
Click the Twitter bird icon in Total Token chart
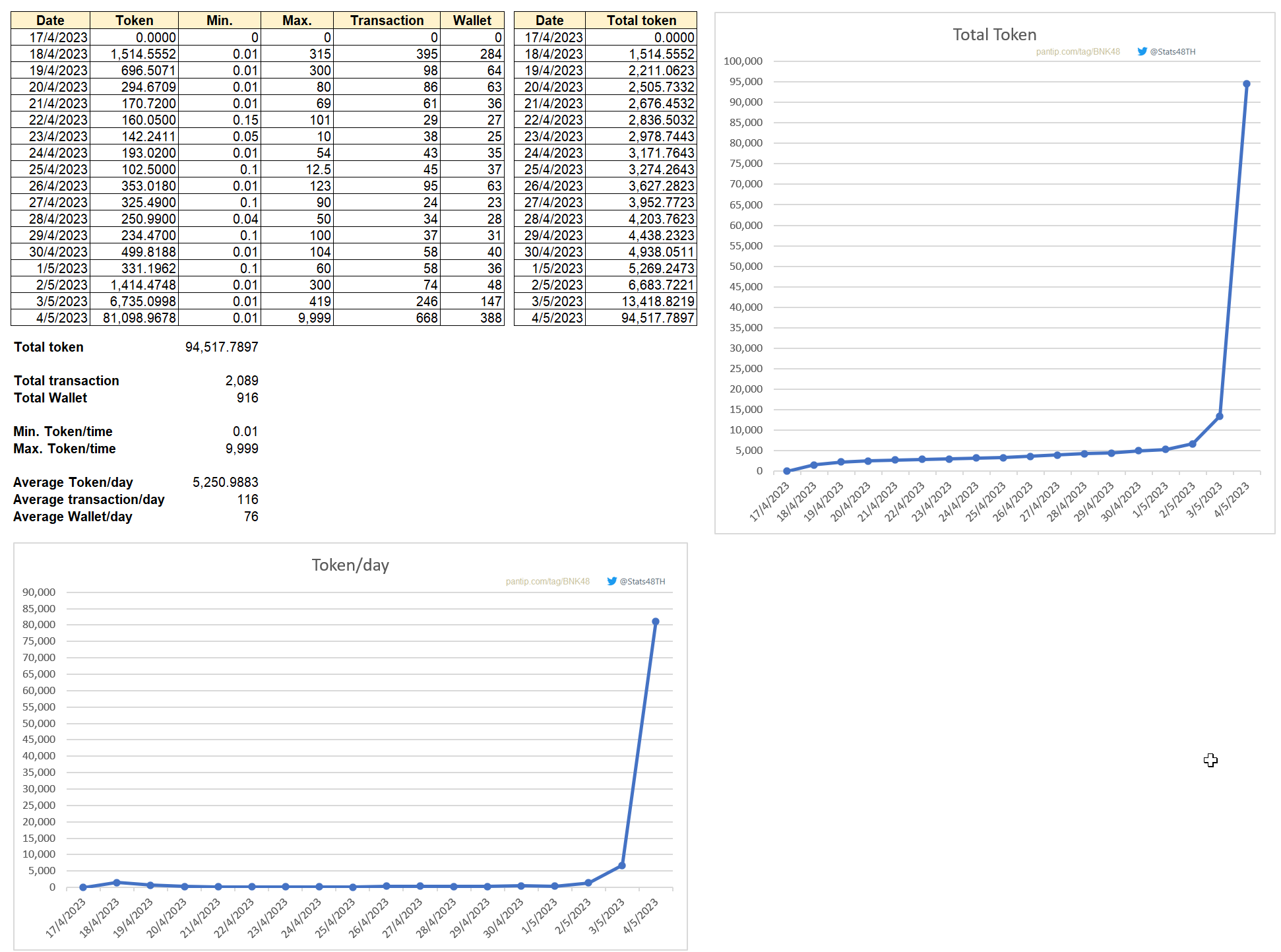click(1142, 51)
